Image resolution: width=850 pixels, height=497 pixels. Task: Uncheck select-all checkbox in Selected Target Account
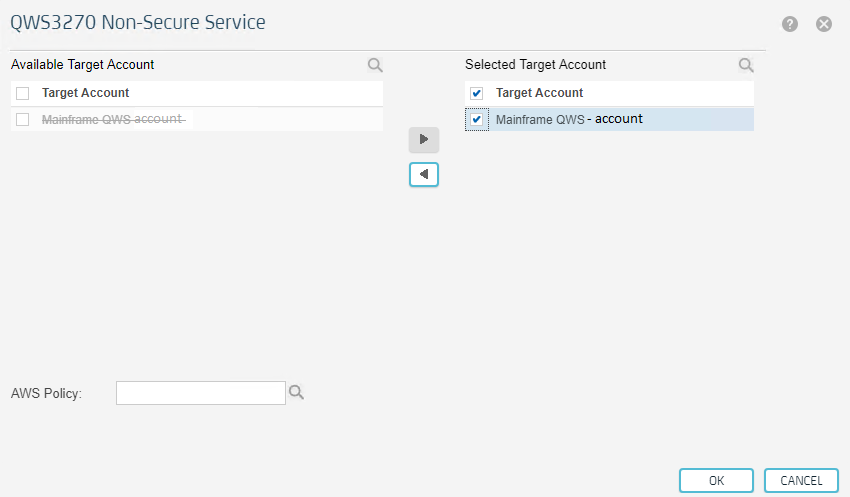[477, 94]
